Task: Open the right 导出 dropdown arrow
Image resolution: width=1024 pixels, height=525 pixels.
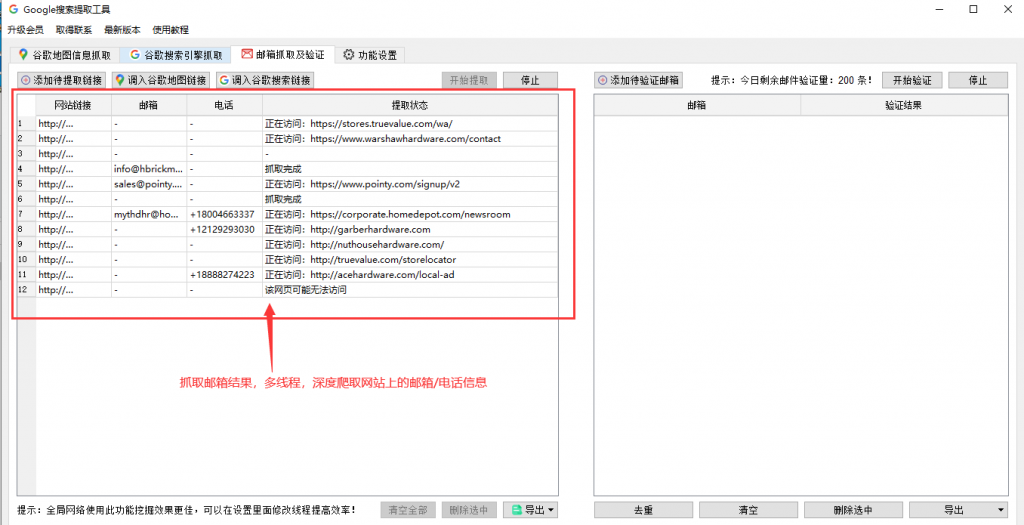Action: (1000, 510)
